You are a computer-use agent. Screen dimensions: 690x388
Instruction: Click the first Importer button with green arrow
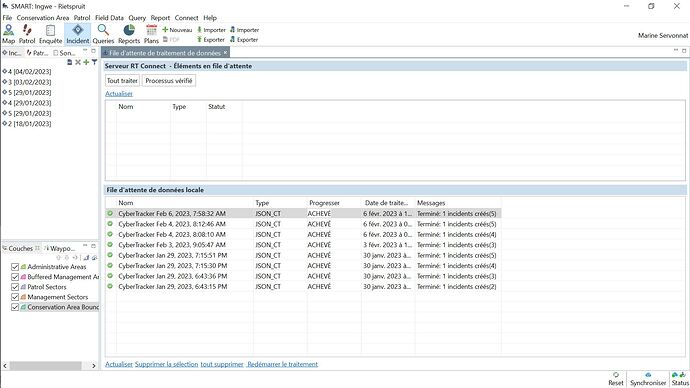[211, 30]
